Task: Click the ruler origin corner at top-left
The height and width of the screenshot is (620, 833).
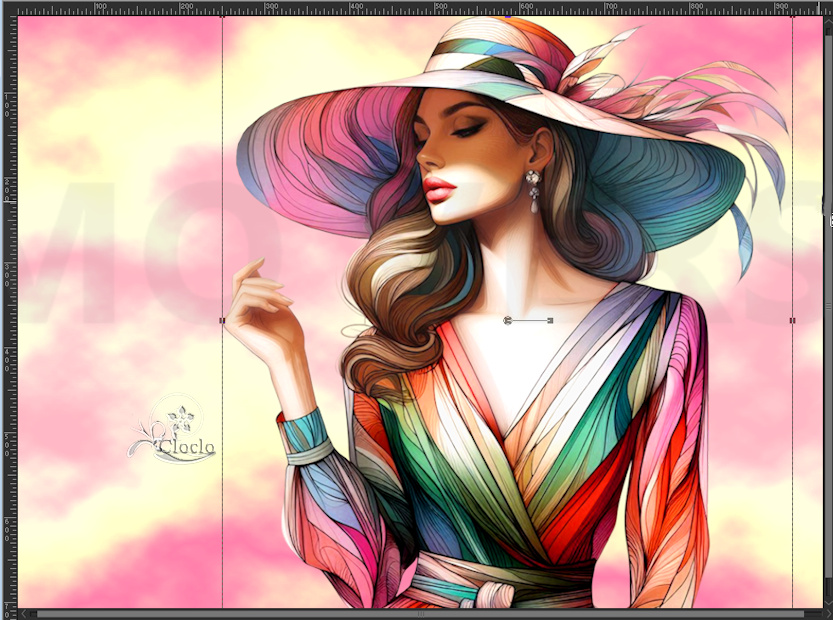Action: [x=8, y=7]
